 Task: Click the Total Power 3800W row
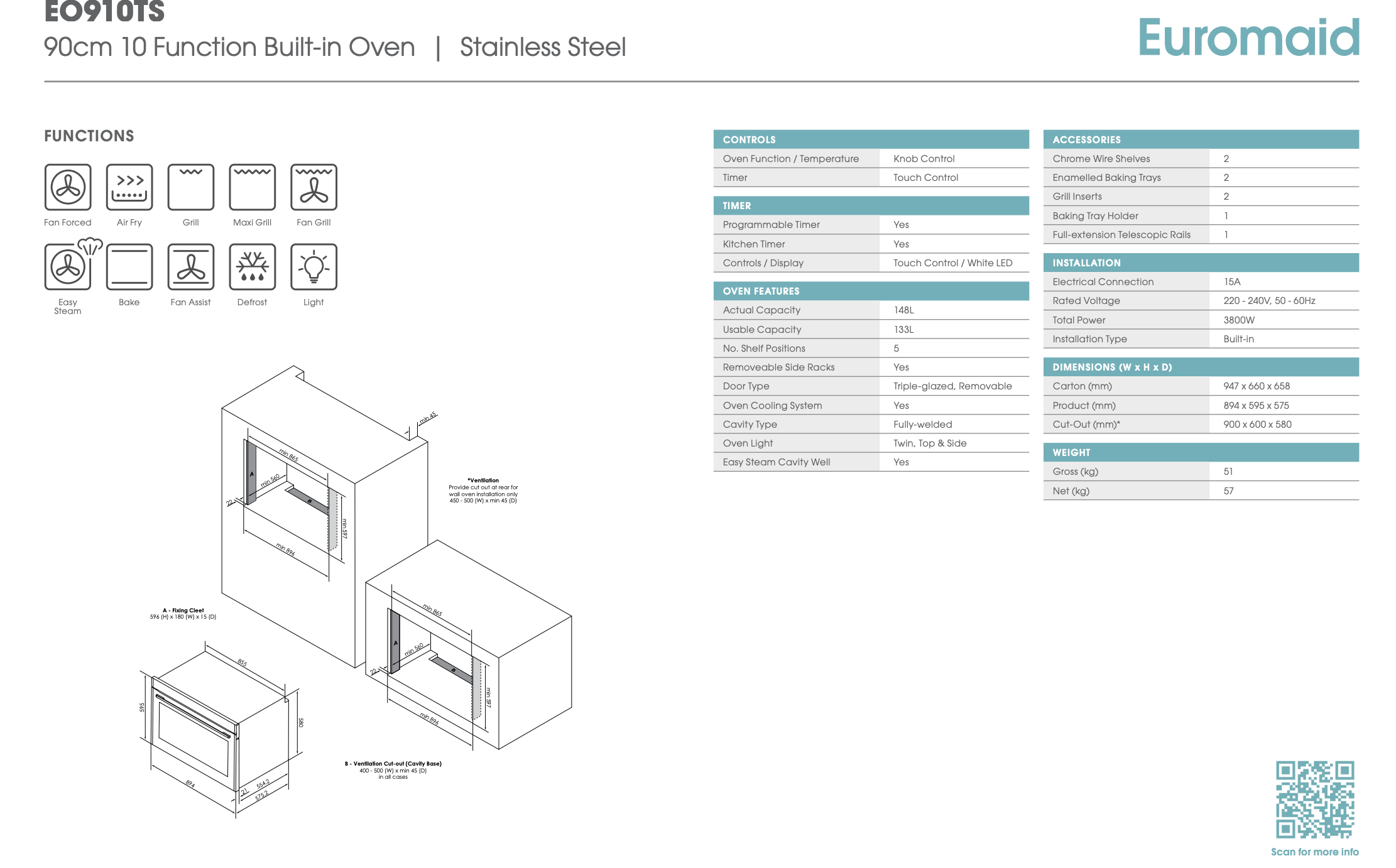[1201, 320]
